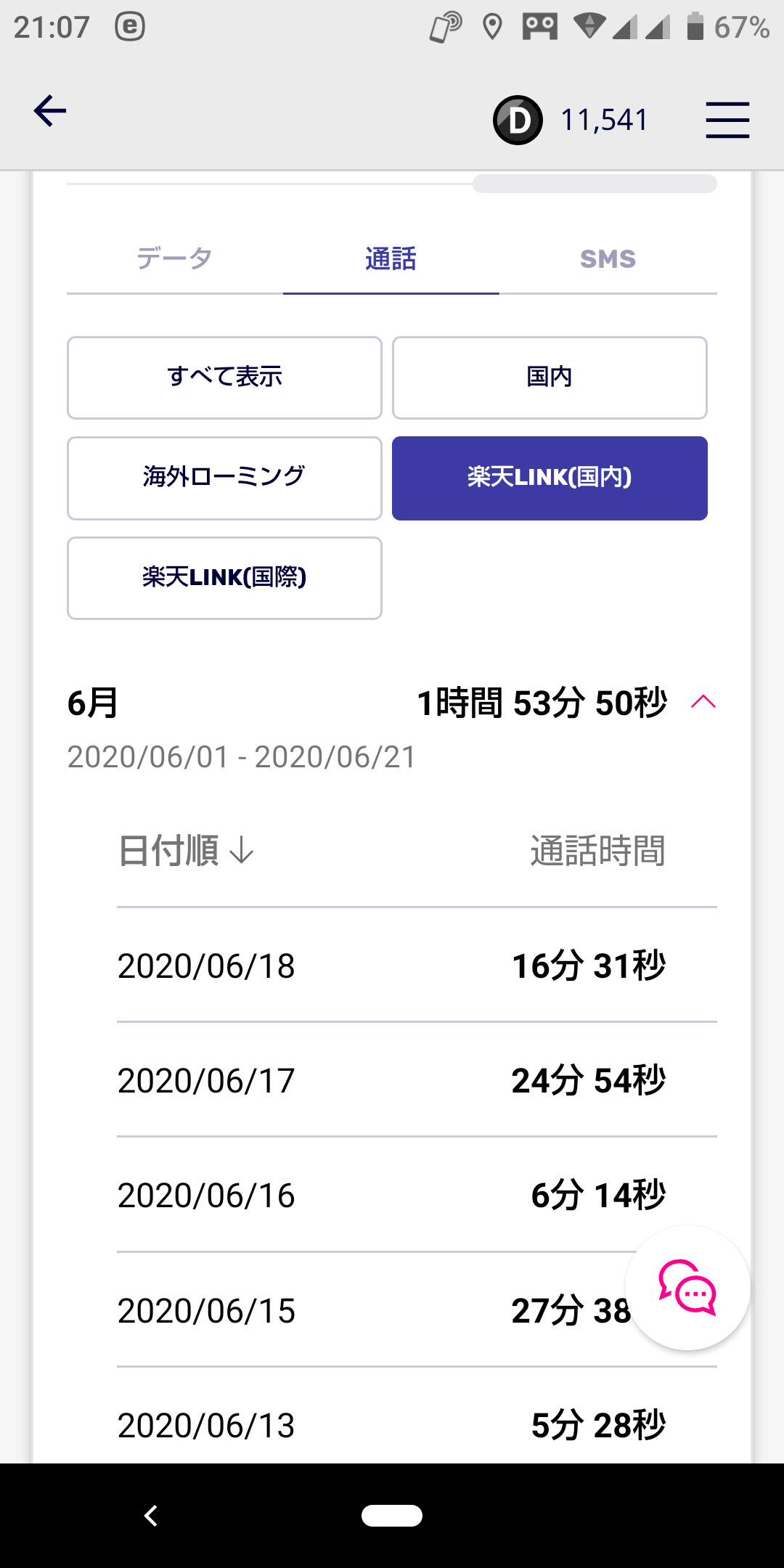
Task: Switch to the データ tab
Action: coord(174,259)
